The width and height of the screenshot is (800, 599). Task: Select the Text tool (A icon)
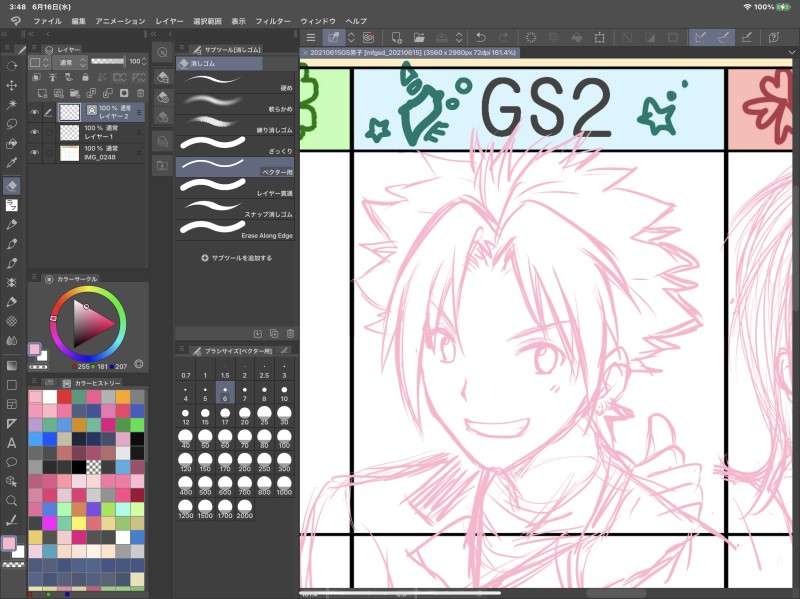tap(11, 443)
